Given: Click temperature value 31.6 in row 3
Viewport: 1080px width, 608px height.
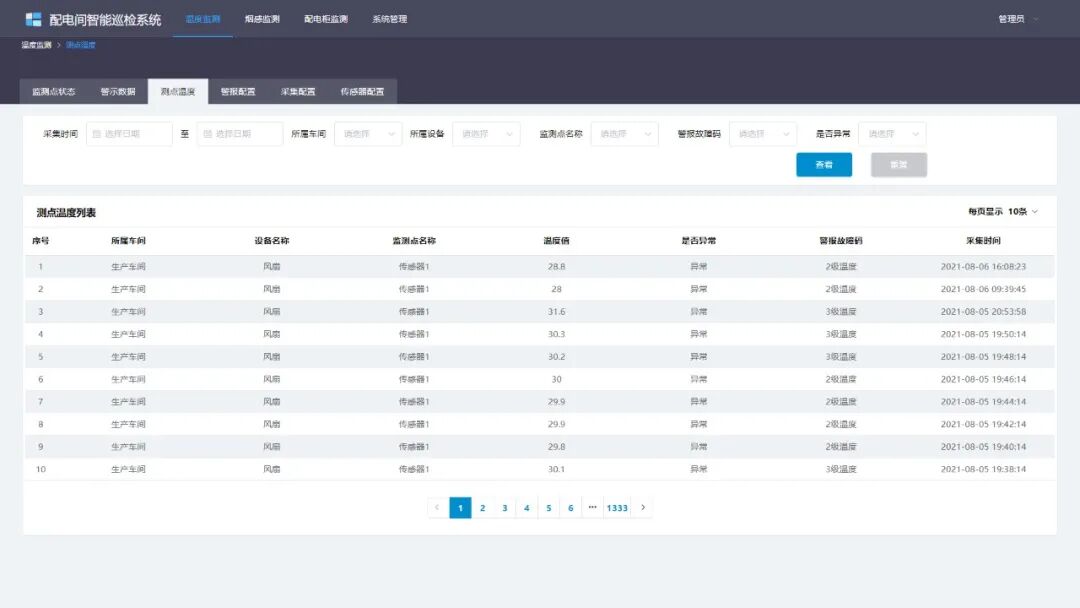Looking at the screenshot, I should (557, 312).
